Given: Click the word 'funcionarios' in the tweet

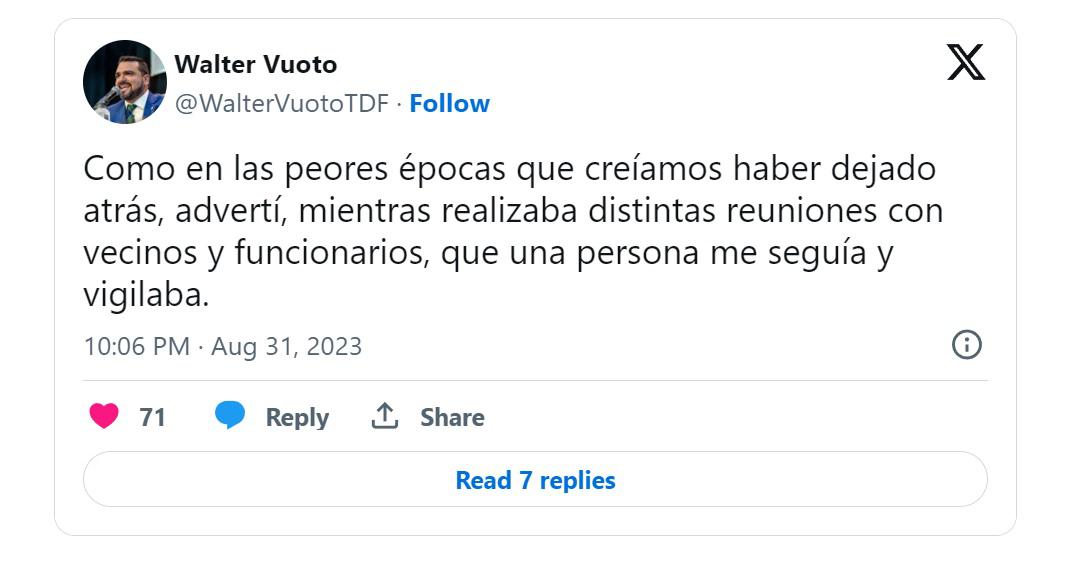Looking at the screenshot, I should click(332, 253).
